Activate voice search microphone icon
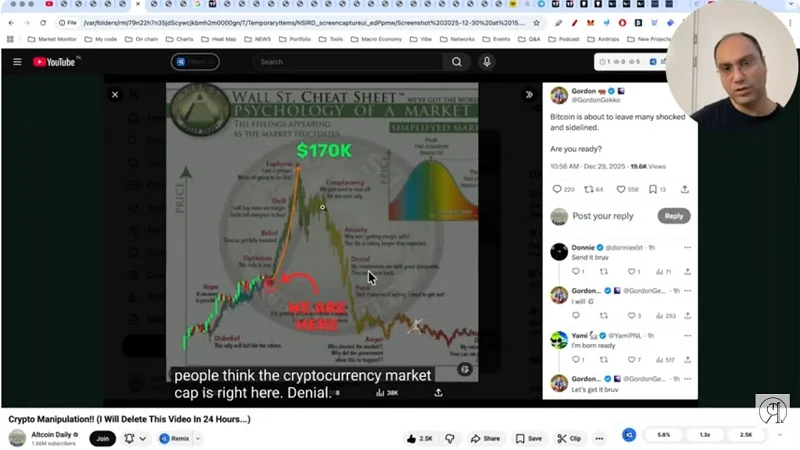Image resolution: width=800 pixels, height=450 pixels. (487, 62)
